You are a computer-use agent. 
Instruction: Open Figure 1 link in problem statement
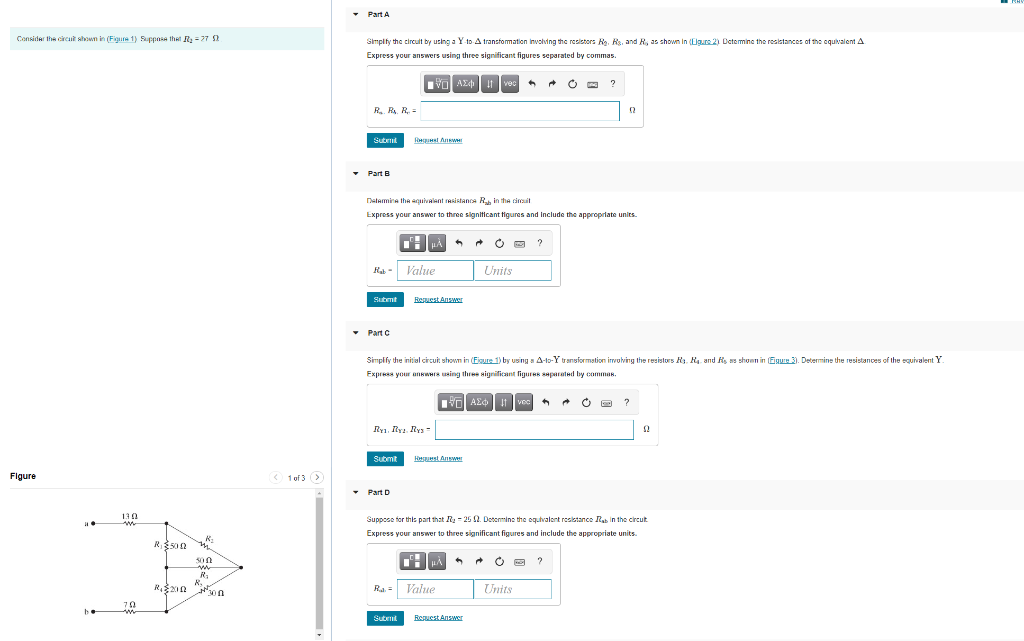click(x=122, y=39)
